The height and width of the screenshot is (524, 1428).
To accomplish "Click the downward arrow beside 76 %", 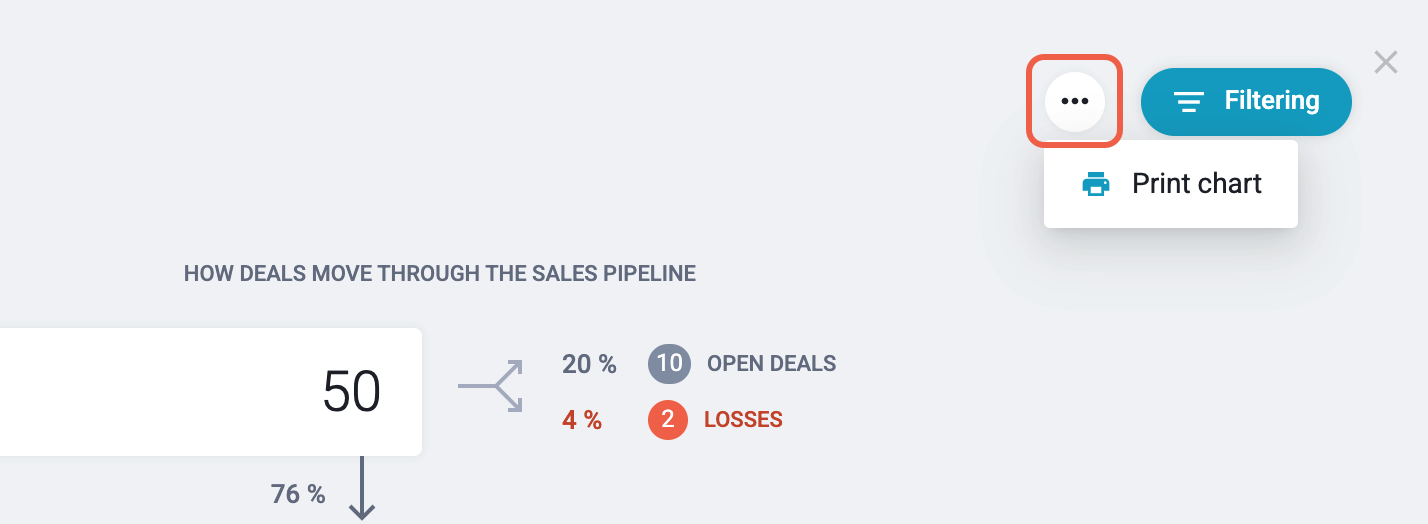I will pos(361,487).
